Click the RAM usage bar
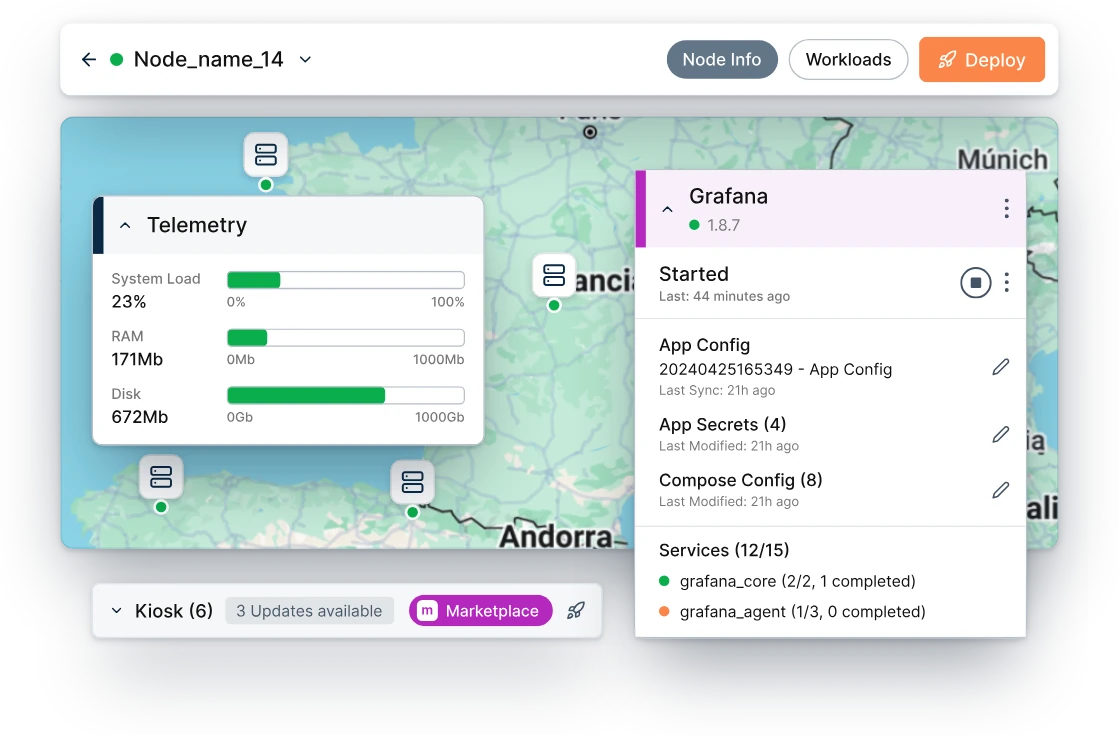This screenshot has width=1120, height=736. click(x=346, y=337)
